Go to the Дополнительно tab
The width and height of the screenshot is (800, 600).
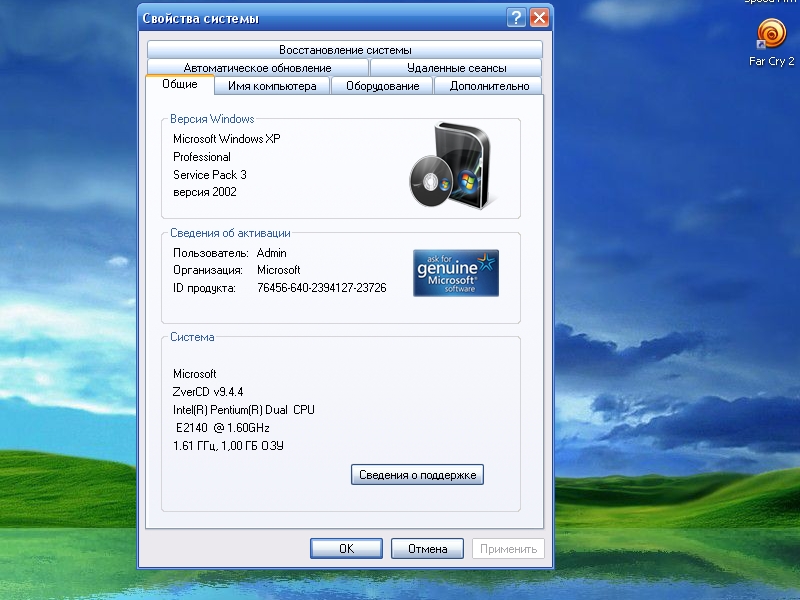click(489, 86)
